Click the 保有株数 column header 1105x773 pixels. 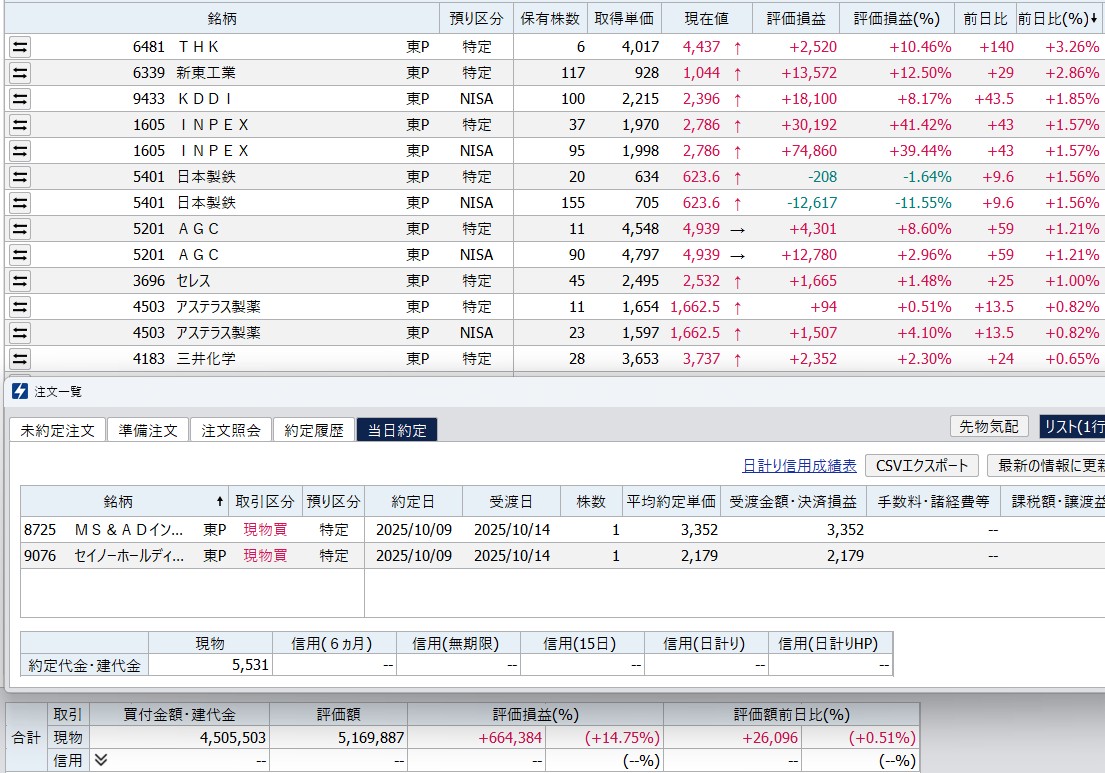pos(550,19)
